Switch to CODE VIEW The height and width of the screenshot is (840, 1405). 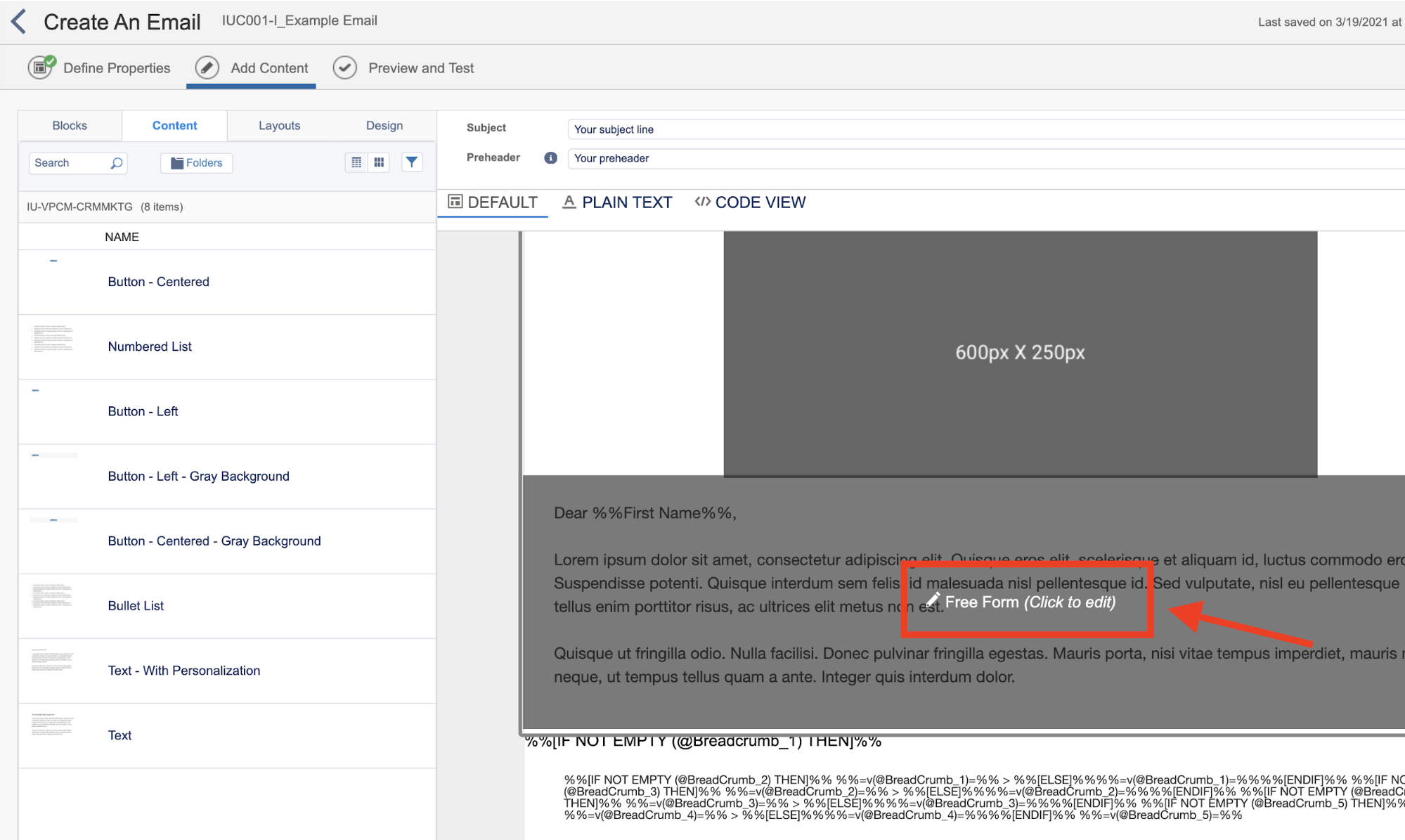click(x=750, y=202)
